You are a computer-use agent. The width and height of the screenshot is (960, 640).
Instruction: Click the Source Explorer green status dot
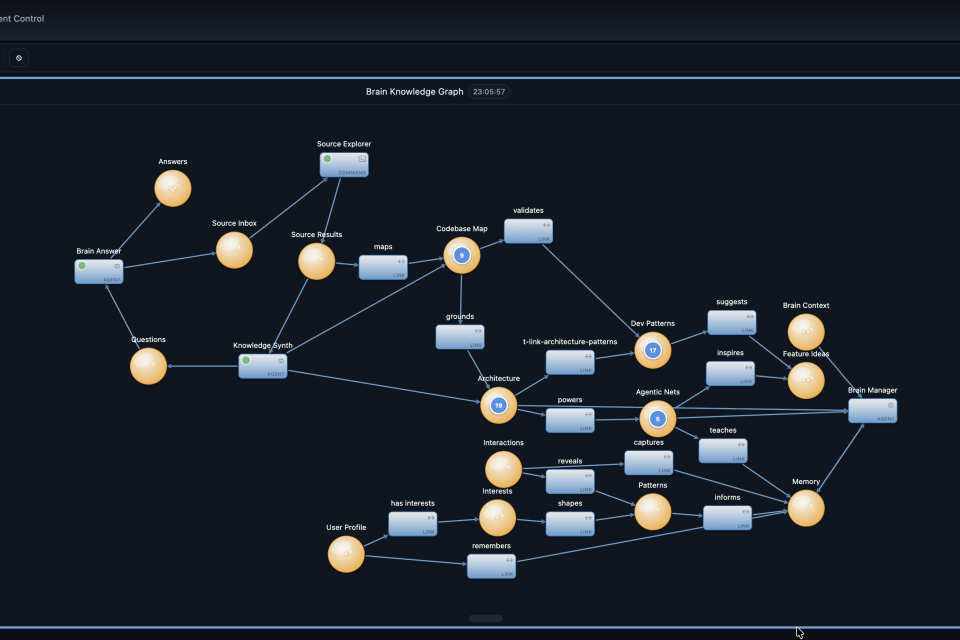327,159
